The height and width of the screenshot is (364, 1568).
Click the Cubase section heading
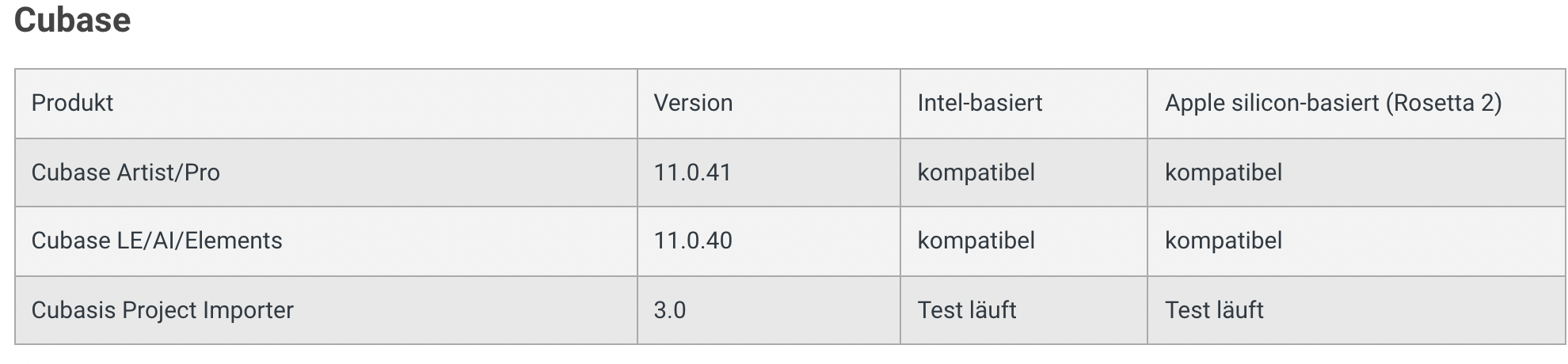pyautogui.click(x=72, y=21)
